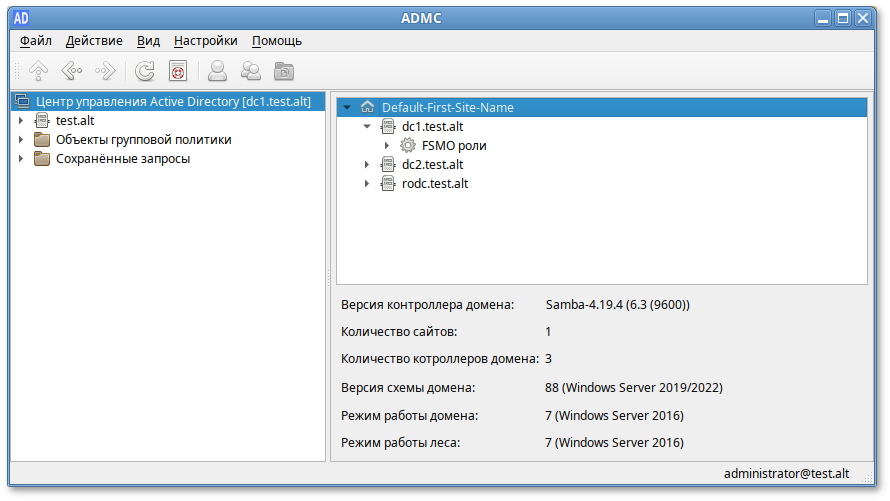The height and width of the screenshot is (501, 890).
Task: Click the folder icon of Объекты групповой политики
Action: (42, 140)
